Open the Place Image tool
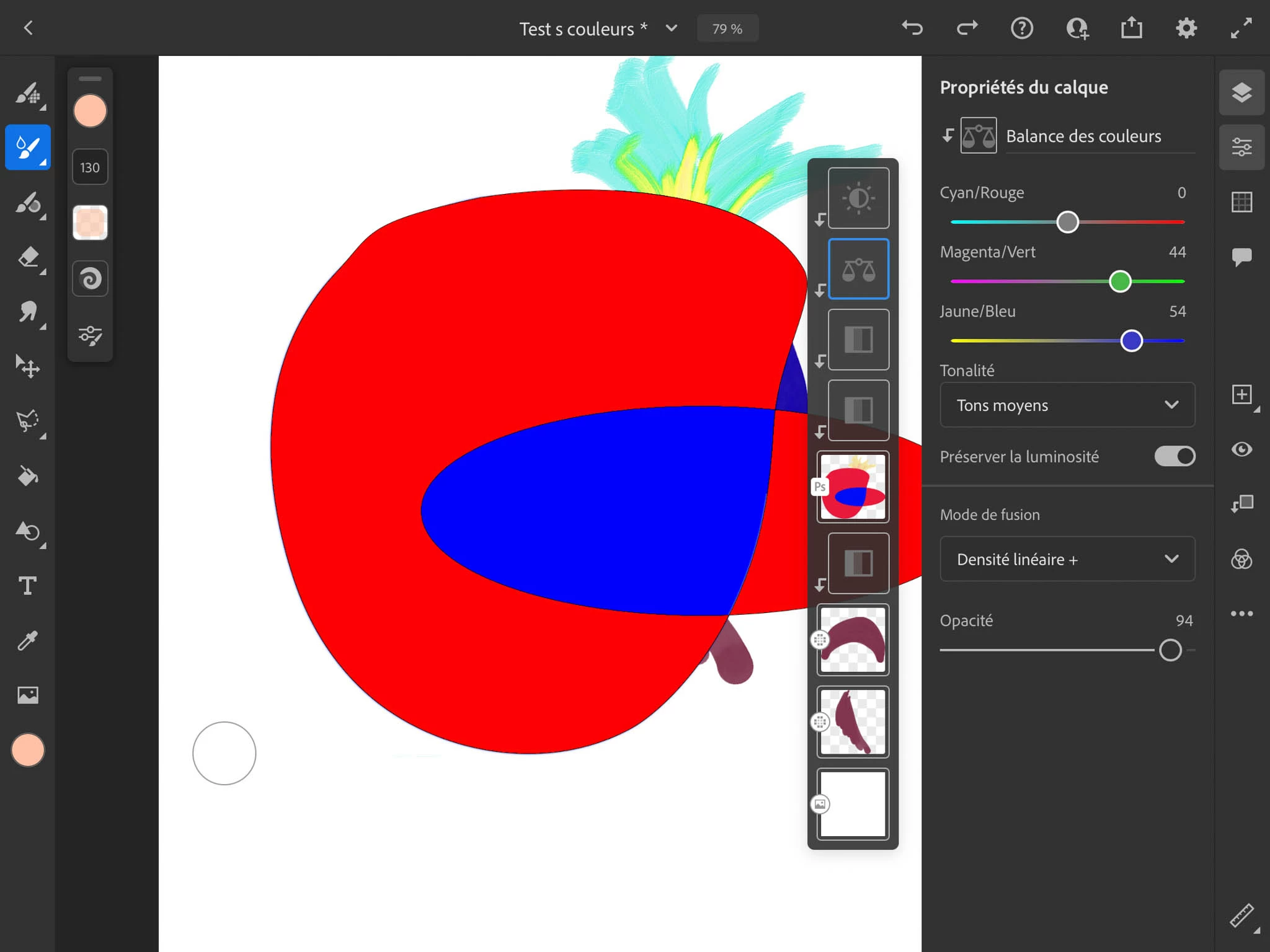The image size is (1270, 952). click(28, 695)
